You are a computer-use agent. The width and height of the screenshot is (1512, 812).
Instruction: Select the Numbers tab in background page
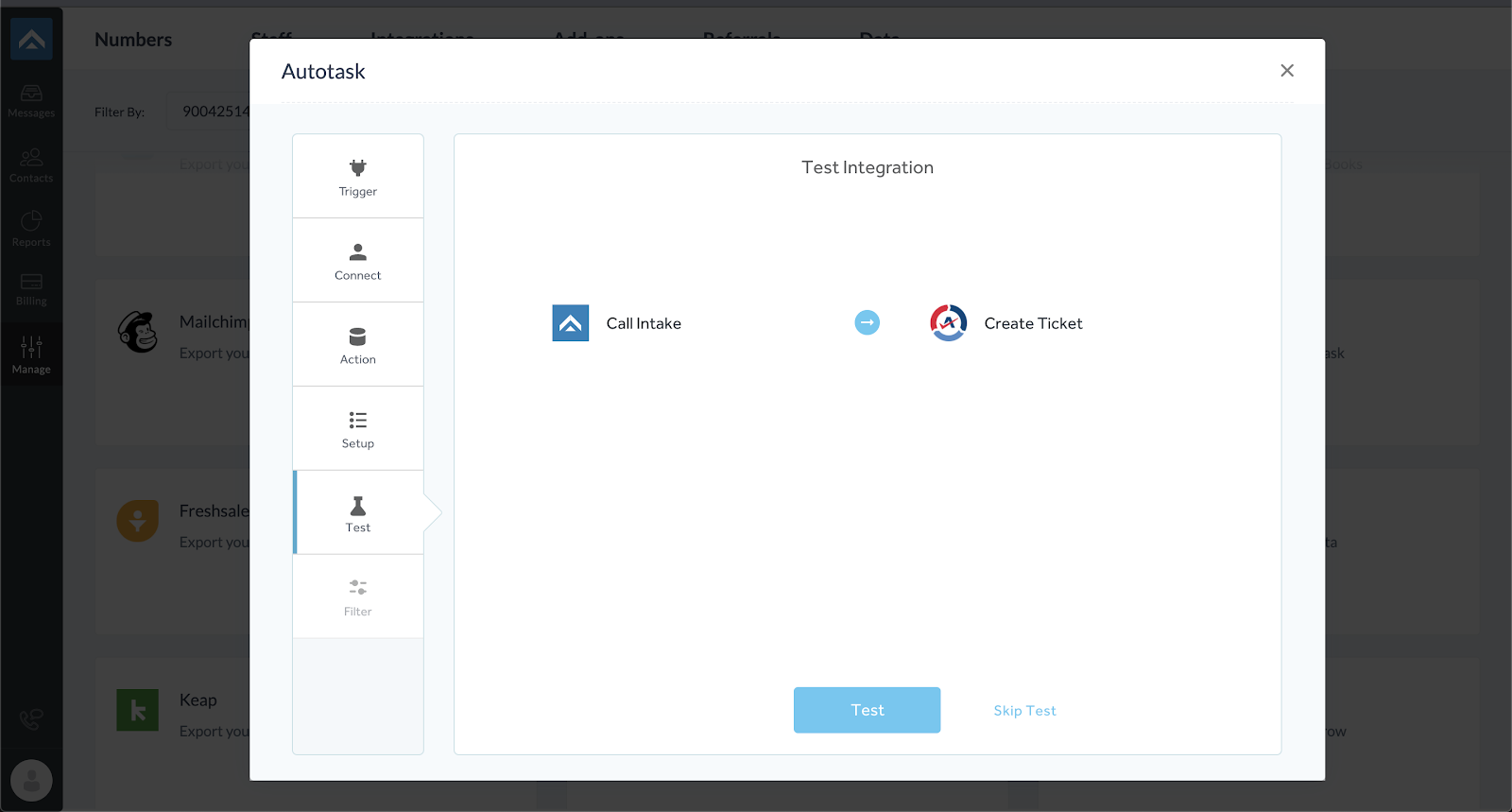[133, 40]
